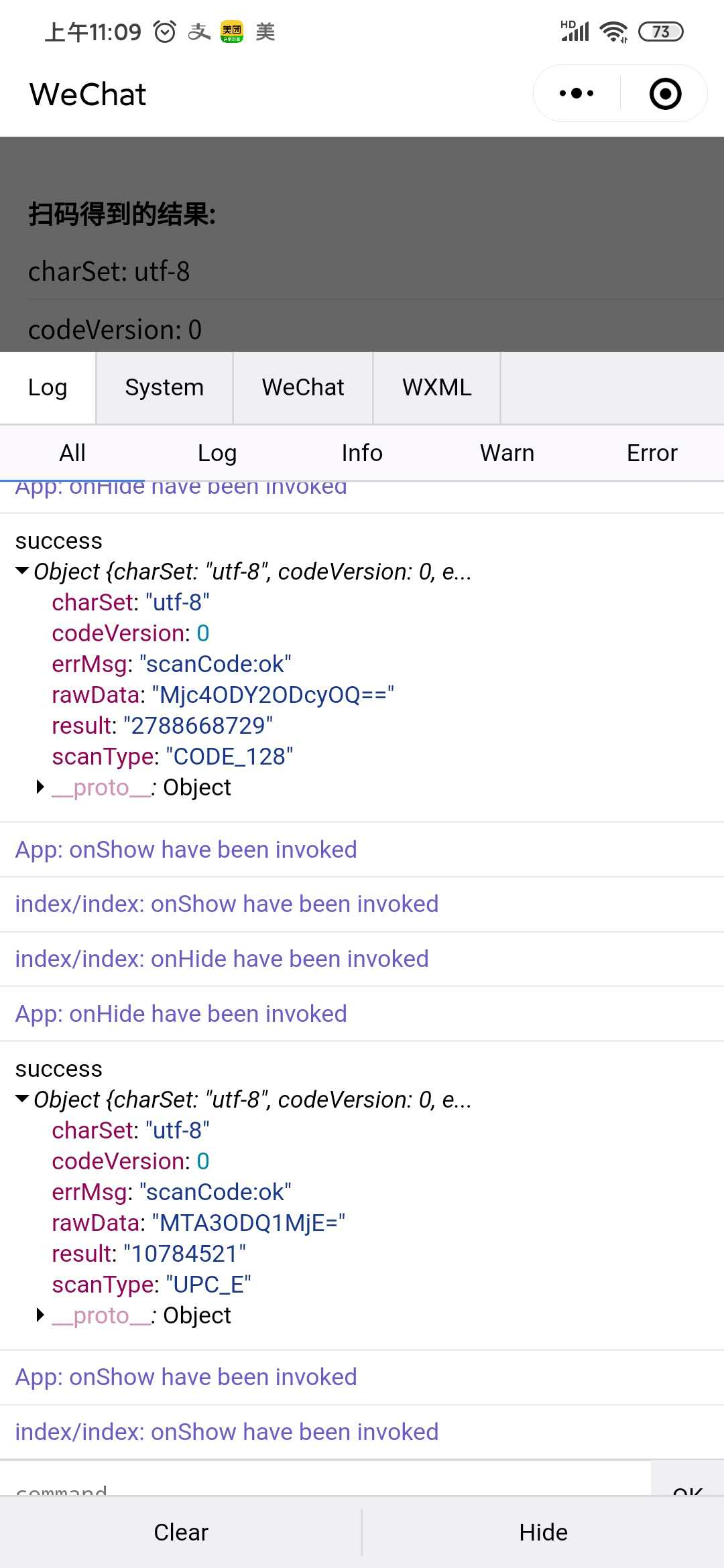The height and width of the screenshot is (1568, 724).
Task: Tap the first "success" log label
Action: (x=59, y=541)
